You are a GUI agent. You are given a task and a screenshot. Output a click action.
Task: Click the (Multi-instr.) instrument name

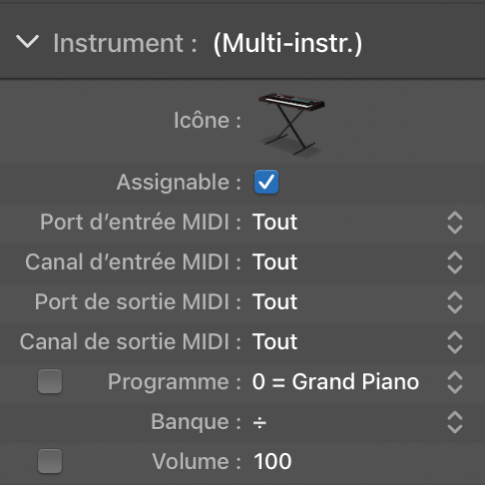287,44
